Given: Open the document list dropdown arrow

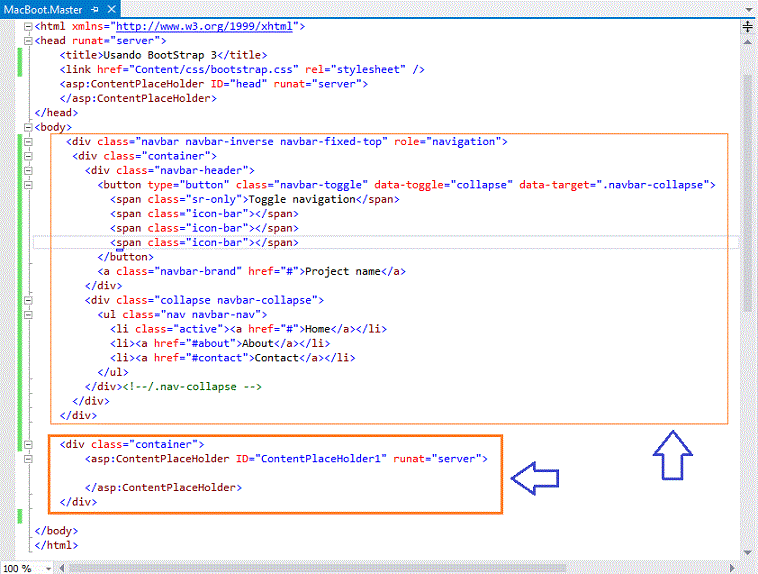Looking at the screenshot, I should click(748, 9).
